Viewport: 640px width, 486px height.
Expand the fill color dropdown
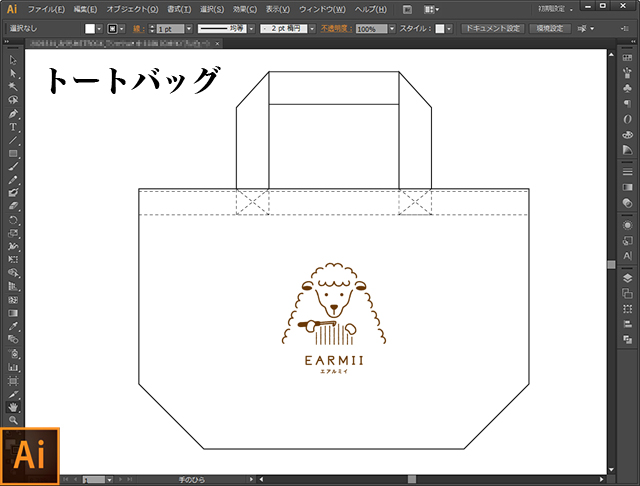pyautogui.click(x=99, y=29)
